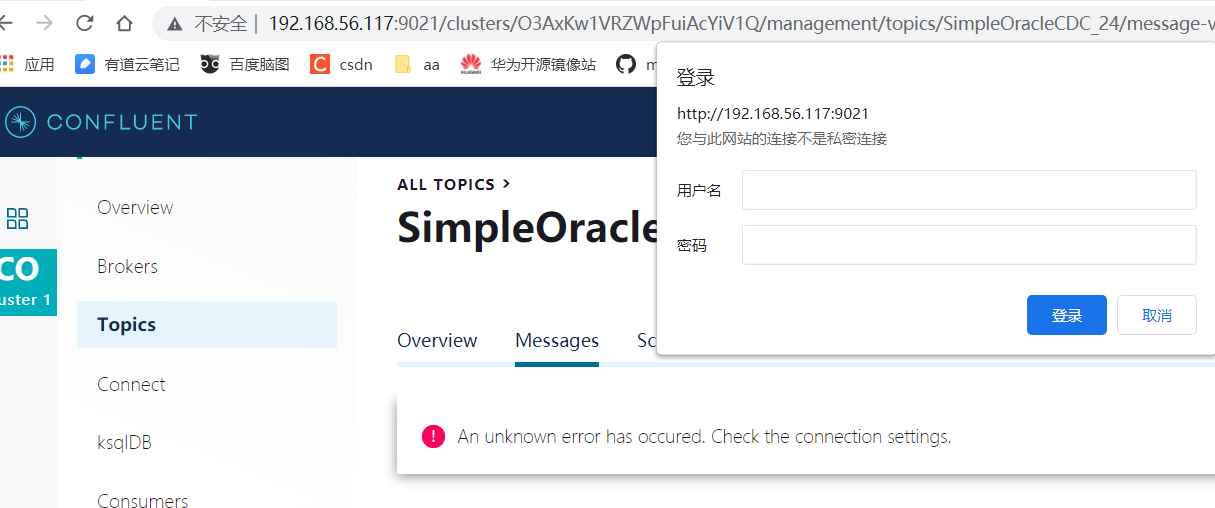This screenshot has height=508, width=1215.
Task: Click the Confluent logo
Action: click(101, 122)
